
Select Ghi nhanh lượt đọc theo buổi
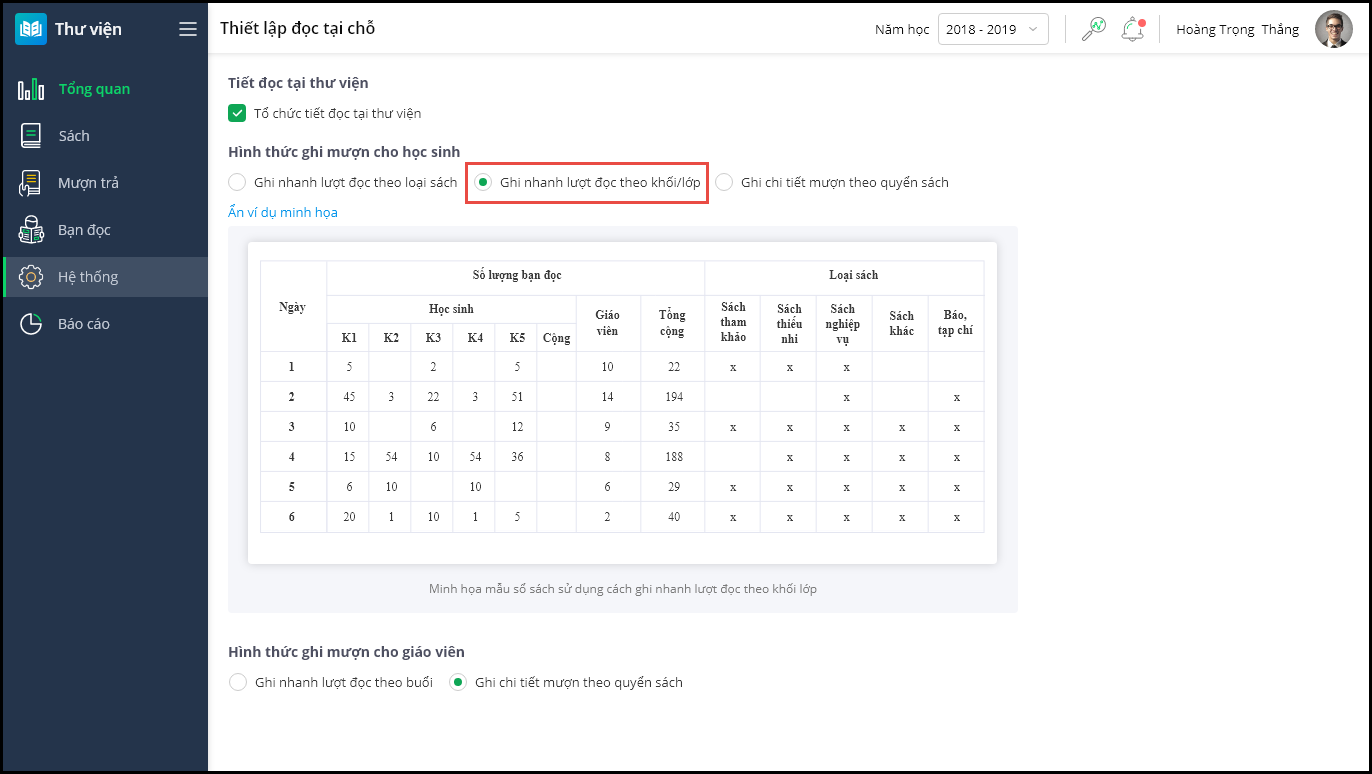click(x=237, y=682)
